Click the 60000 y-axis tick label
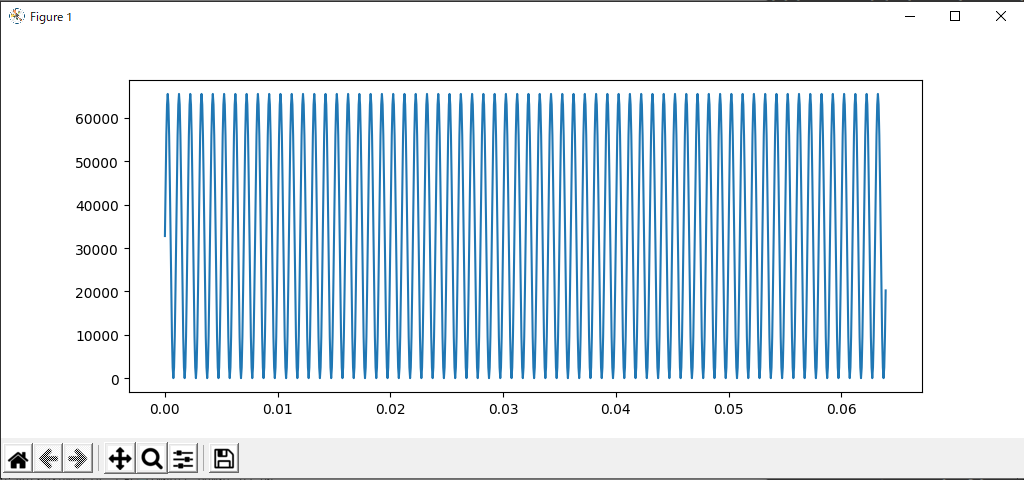Image resolution: width=1024 pixels, height=480 pixels. tap(98, 119)
